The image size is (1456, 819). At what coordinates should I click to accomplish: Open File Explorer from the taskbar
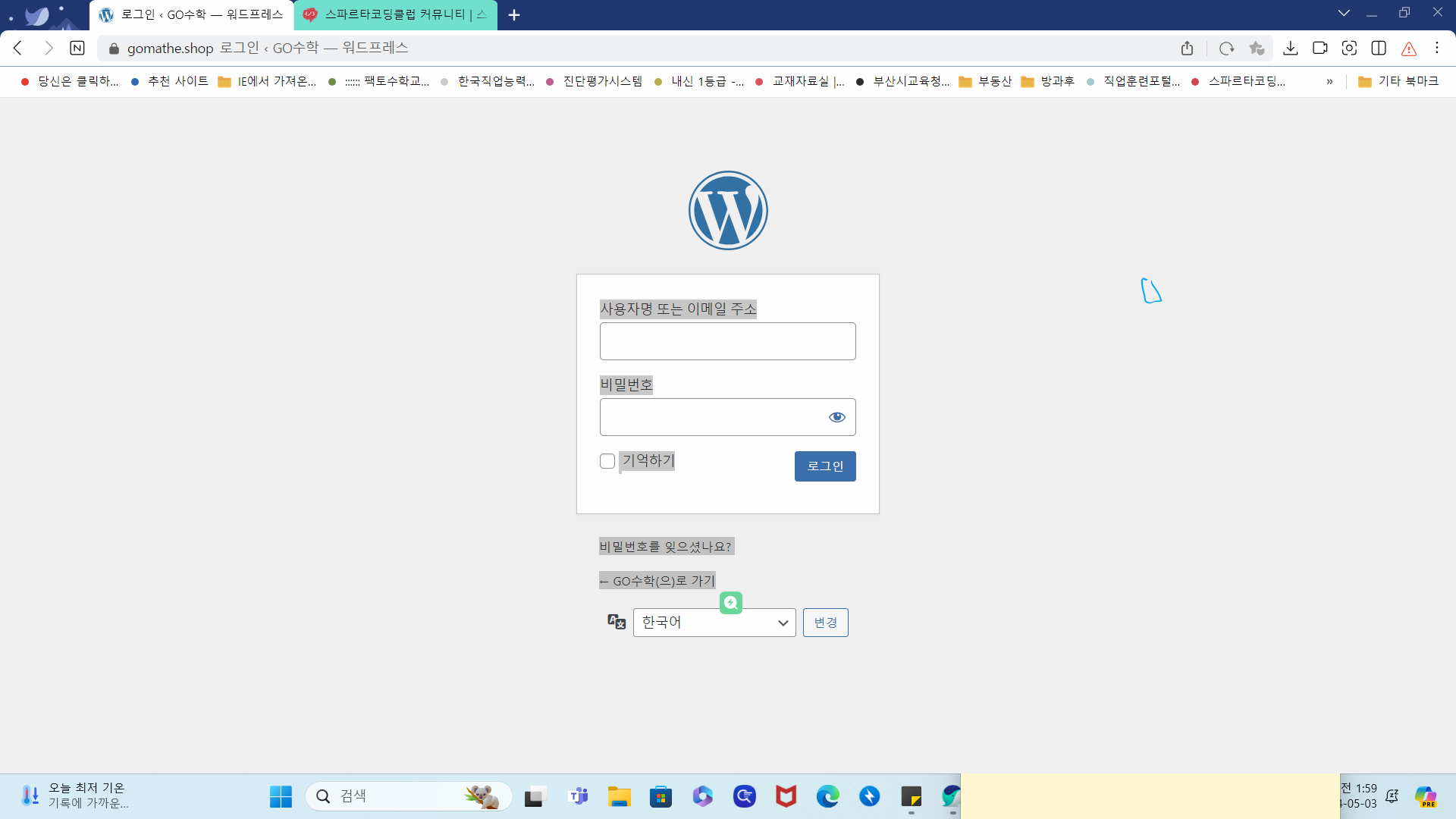[x=619, y=796]
